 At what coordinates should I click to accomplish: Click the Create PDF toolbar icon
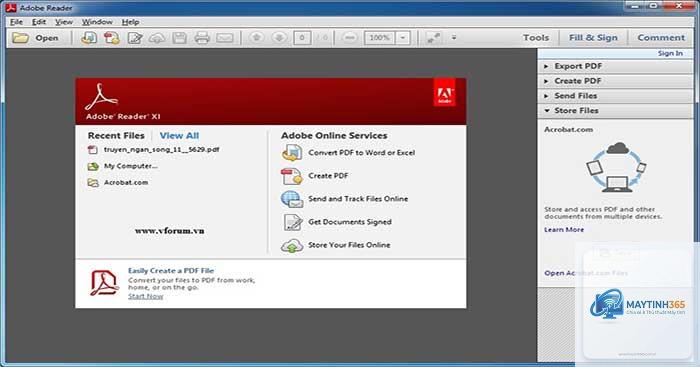tap(112, 38)
